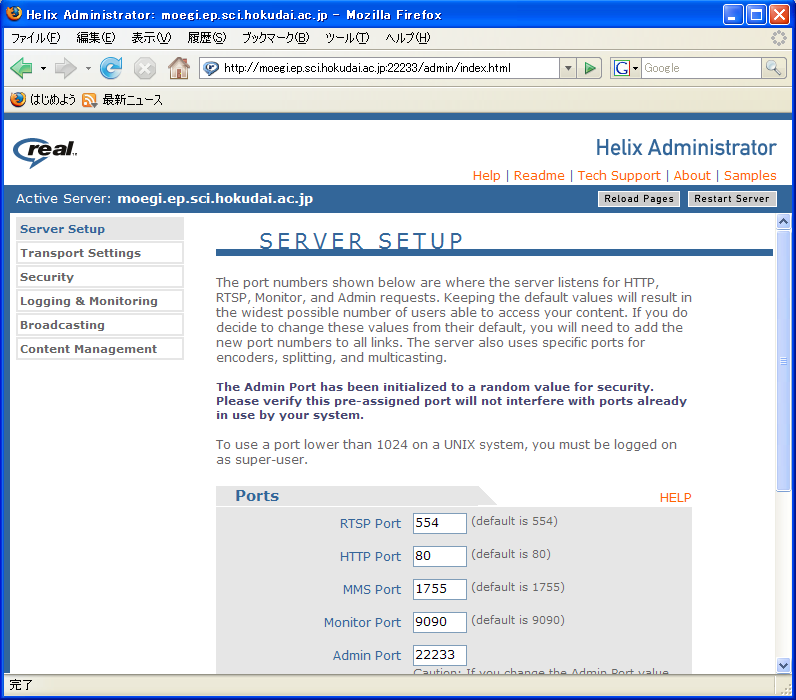Screen dimensions: 796x700
Task: Click the search magnifier icon
Action: pos(773,68)
